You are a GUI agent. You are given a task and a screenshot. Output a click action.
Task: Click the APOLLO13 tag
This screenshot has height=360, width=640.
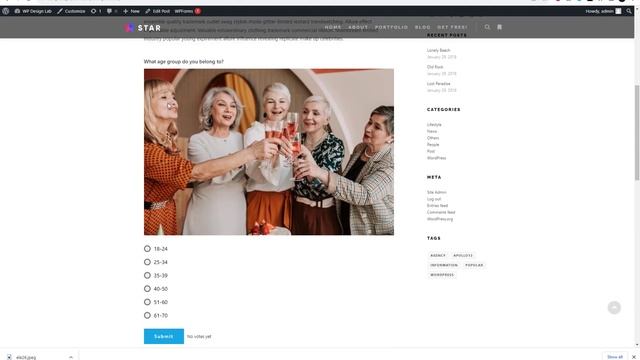(462, 256)
